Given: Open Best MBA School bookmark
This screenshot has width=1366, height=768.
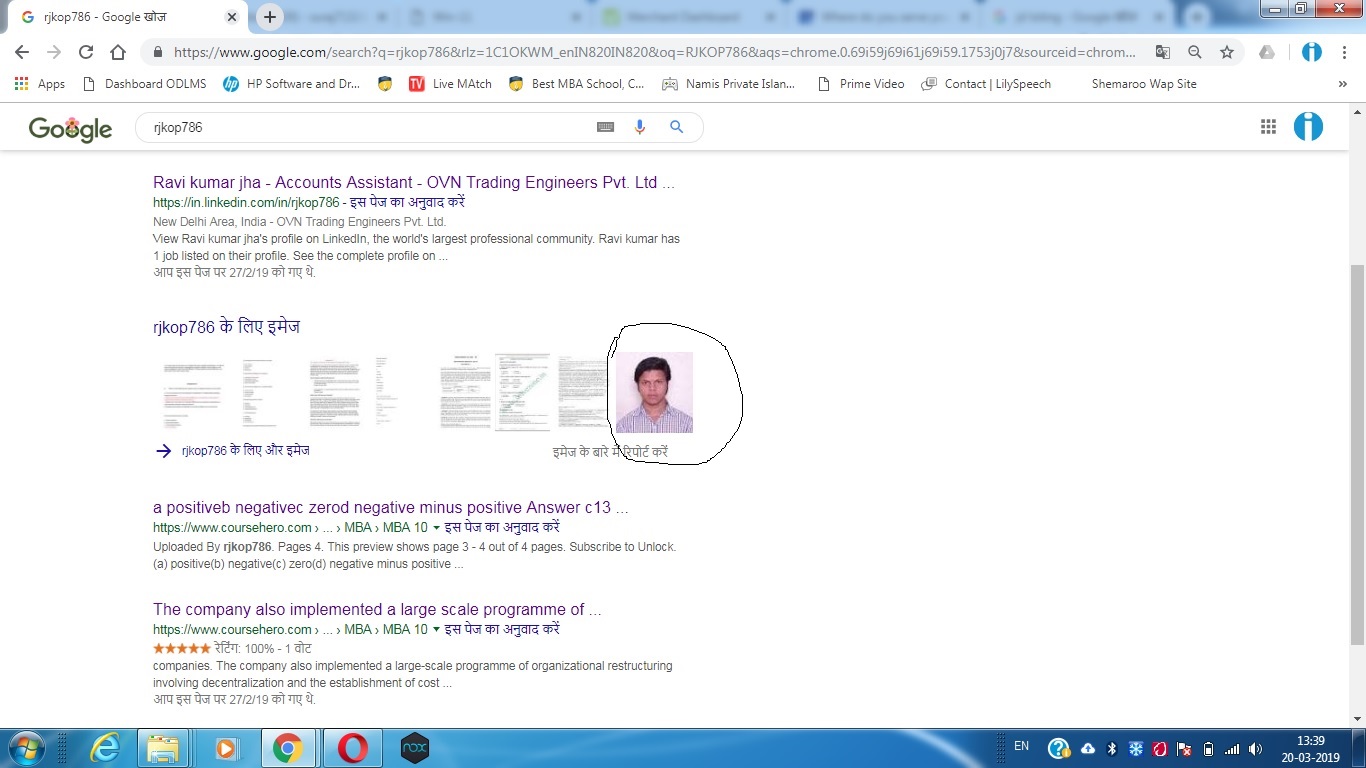Looking at the screenshot, I should (576, 84).
